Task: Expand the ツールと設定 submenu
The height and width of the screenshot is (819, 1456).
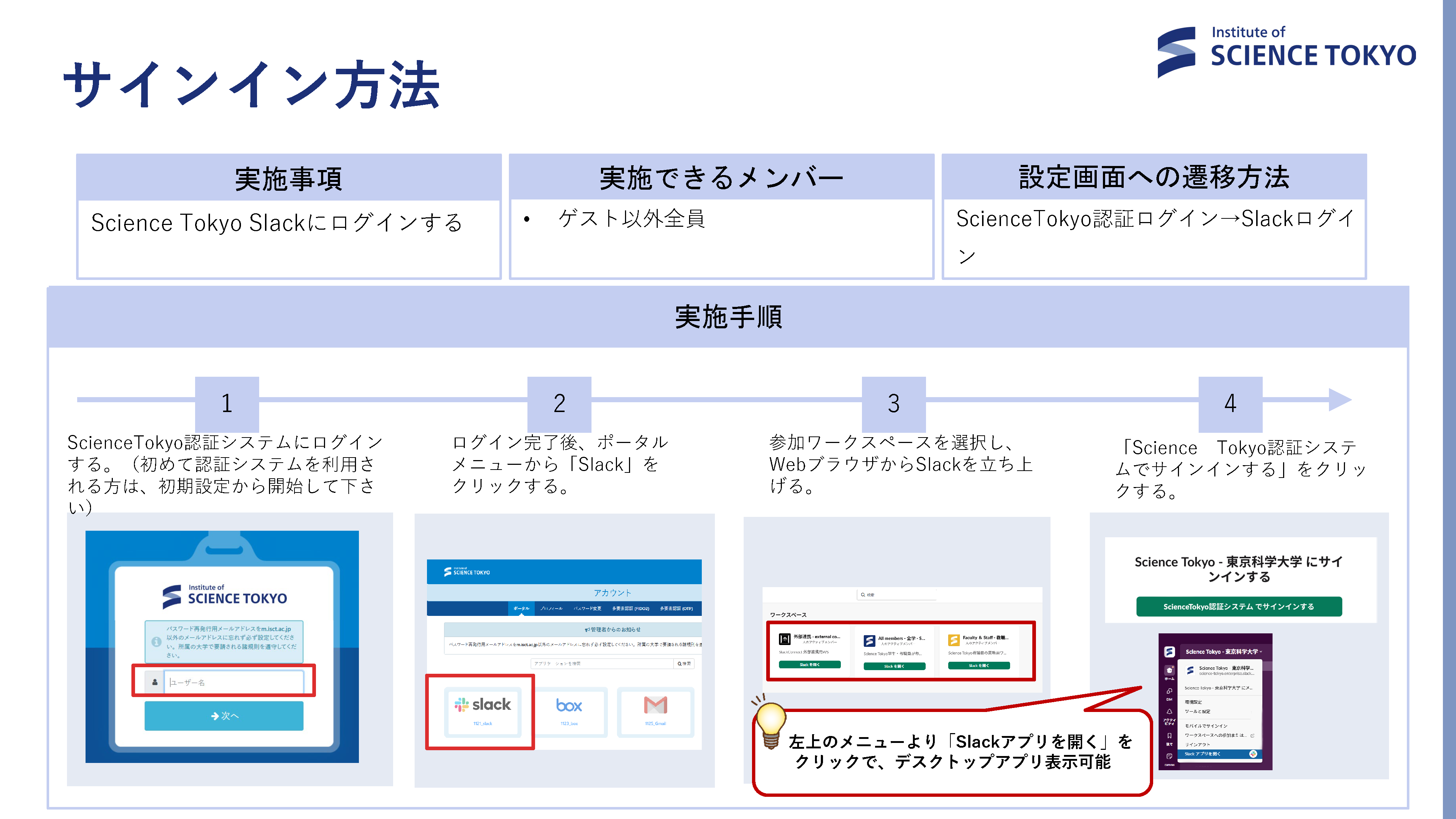Action: click(x=1198, y=712)
